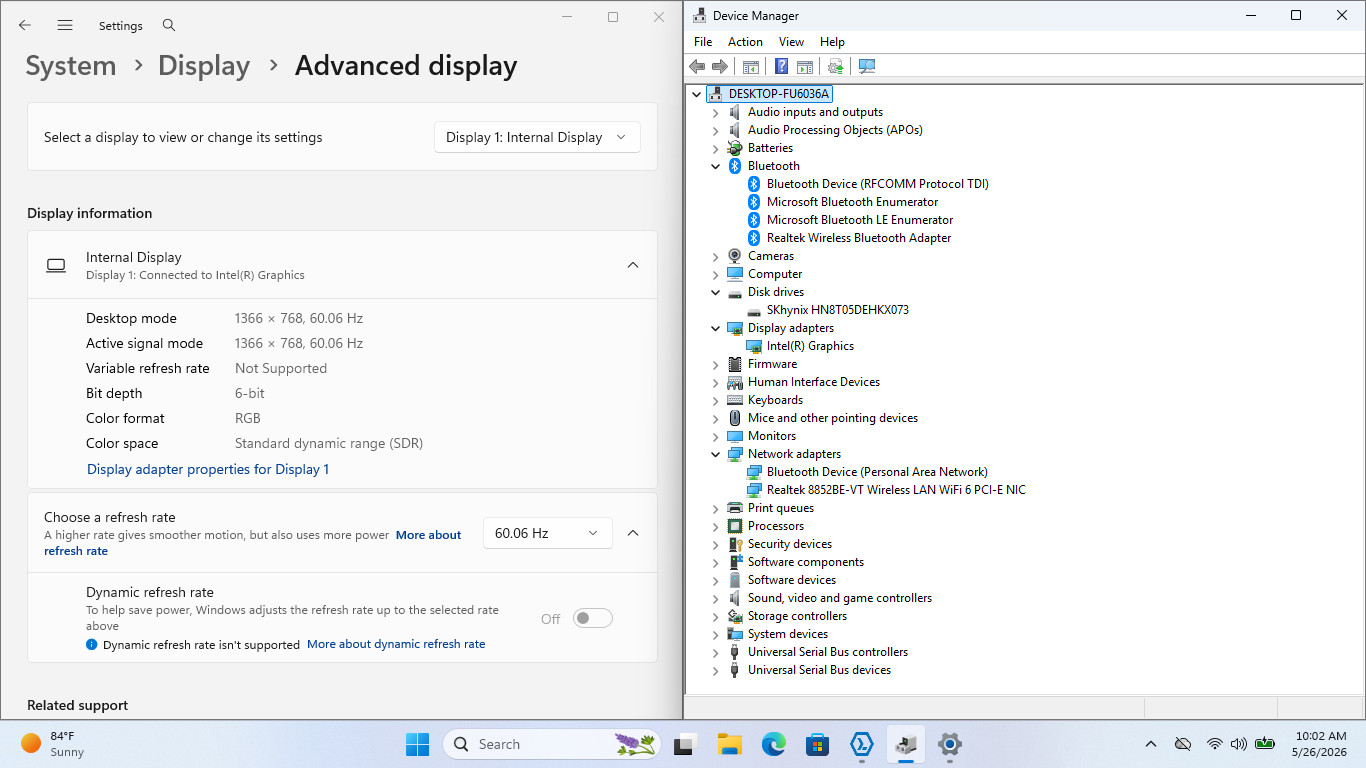
Task: Open the 60.06 Hz refresh rate dropdown
Action: [547, 533]
